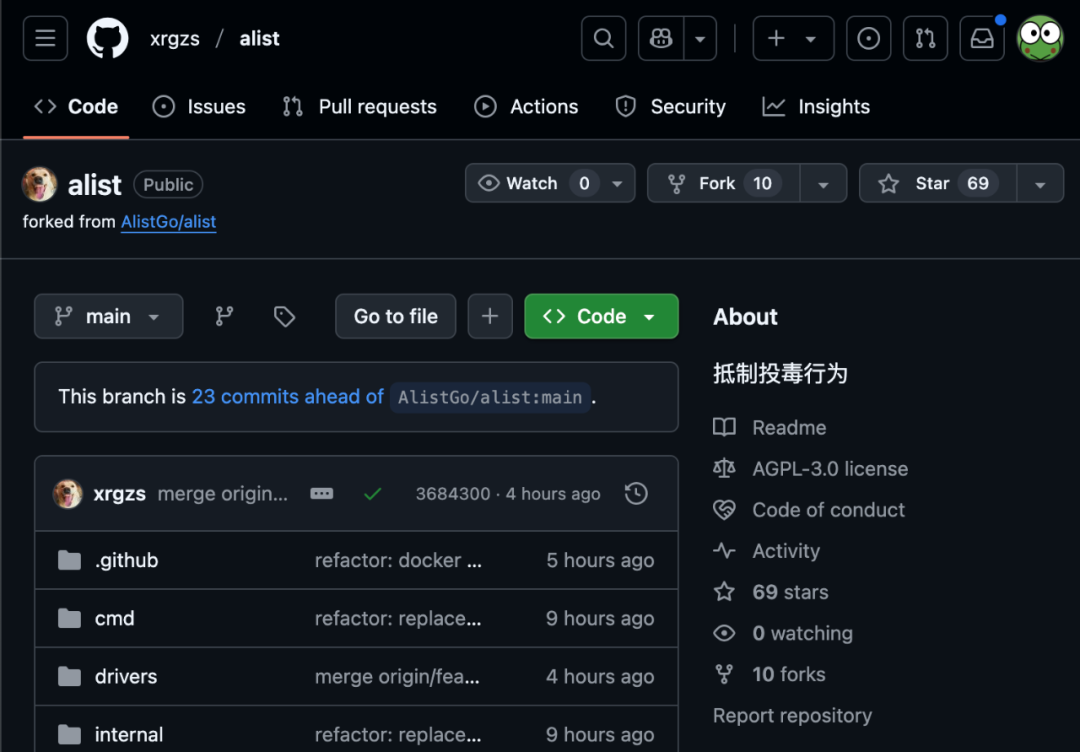Expand the Copilot dropdown arrow
The image size is (1080, 752).
(700, 39)
